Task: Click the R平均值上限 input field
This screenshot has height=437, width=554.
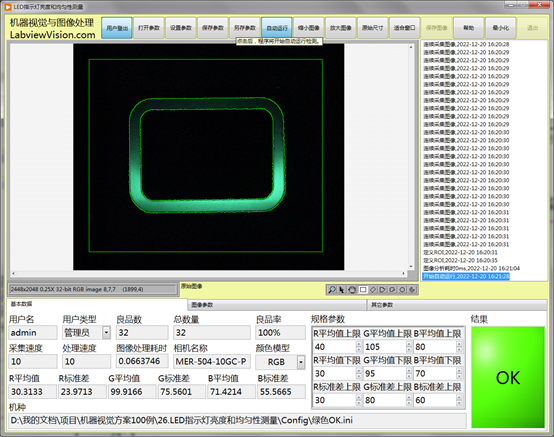Action: (x=334, y=347)
